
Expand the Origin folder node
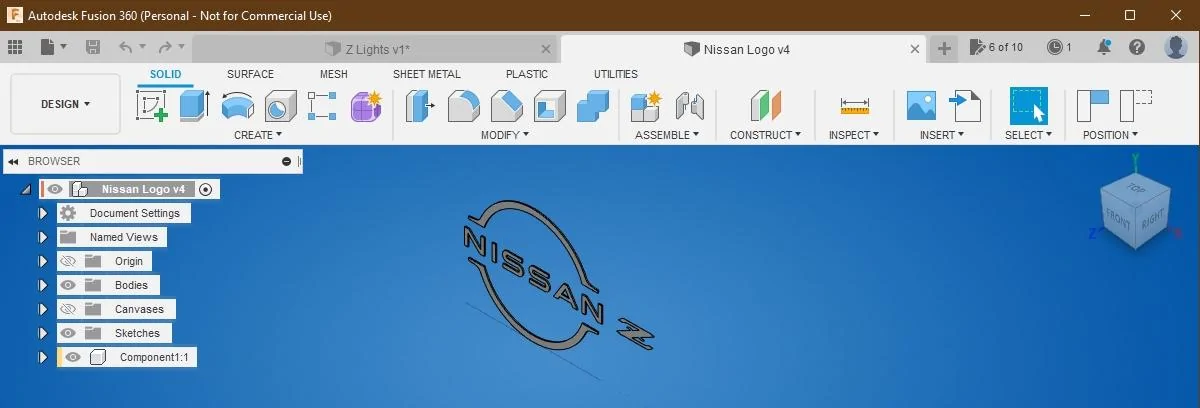pos(43,261)
